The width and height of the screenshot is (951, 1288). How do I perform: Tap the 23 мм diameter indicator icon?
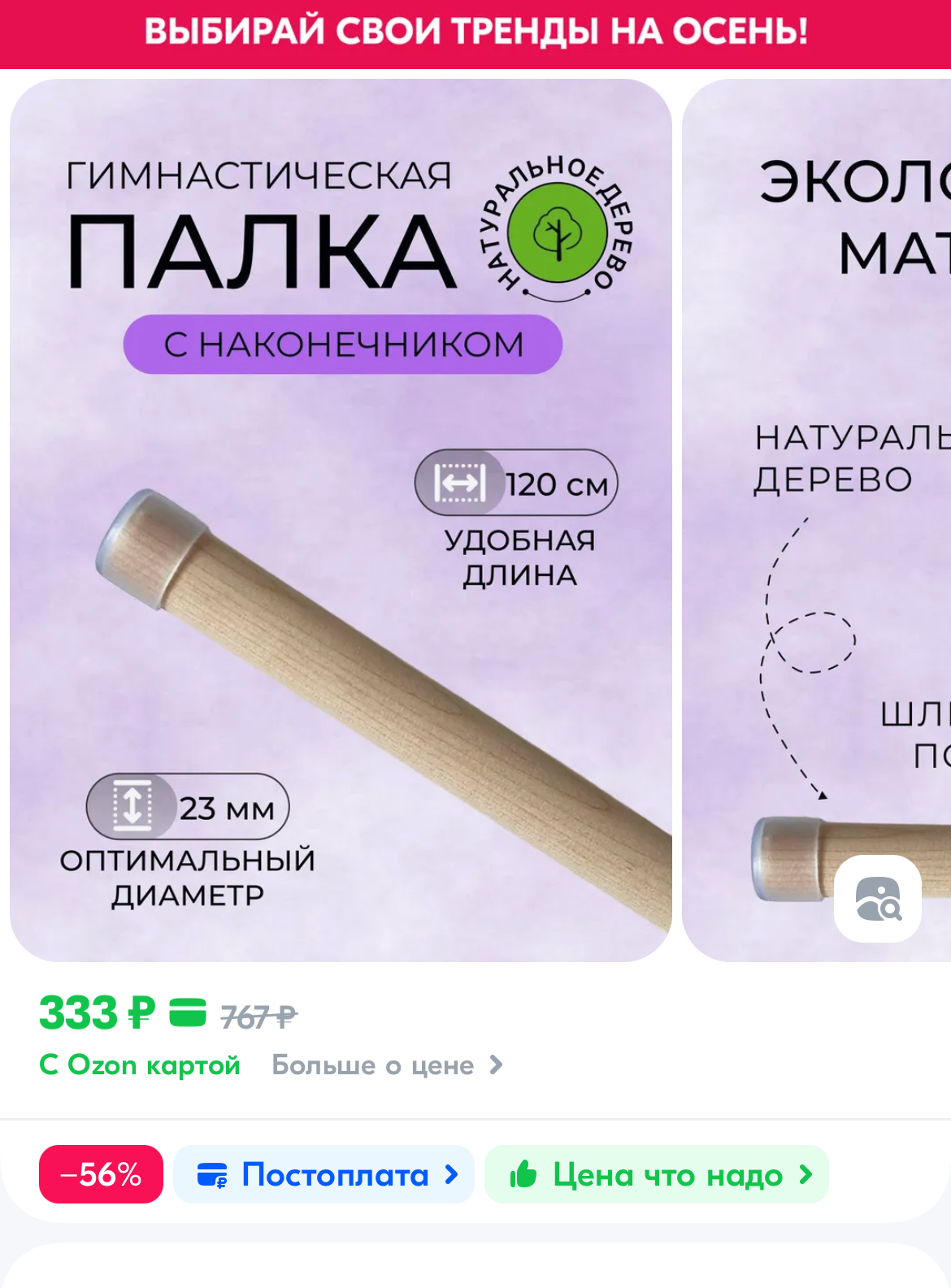132,806
